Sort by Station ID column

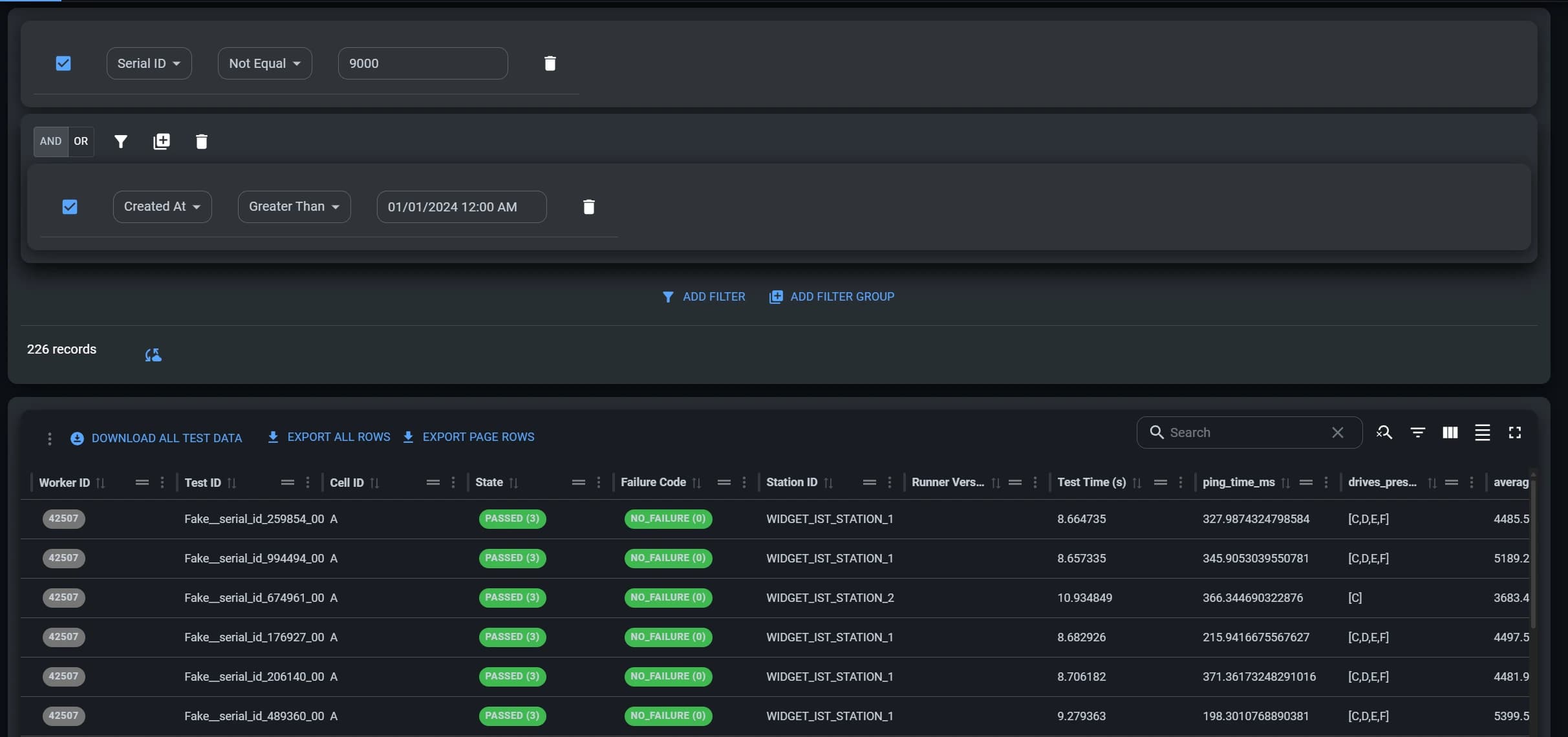828,483
